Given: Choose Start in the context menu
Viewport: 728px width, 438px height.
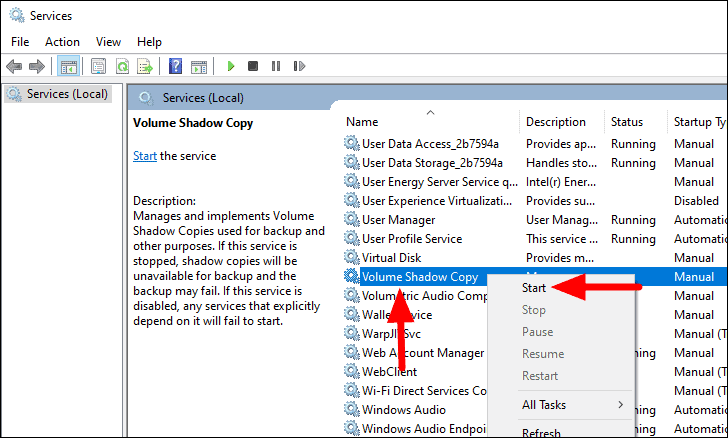Looking at the screenshot, I should click(x=533, y=288).
